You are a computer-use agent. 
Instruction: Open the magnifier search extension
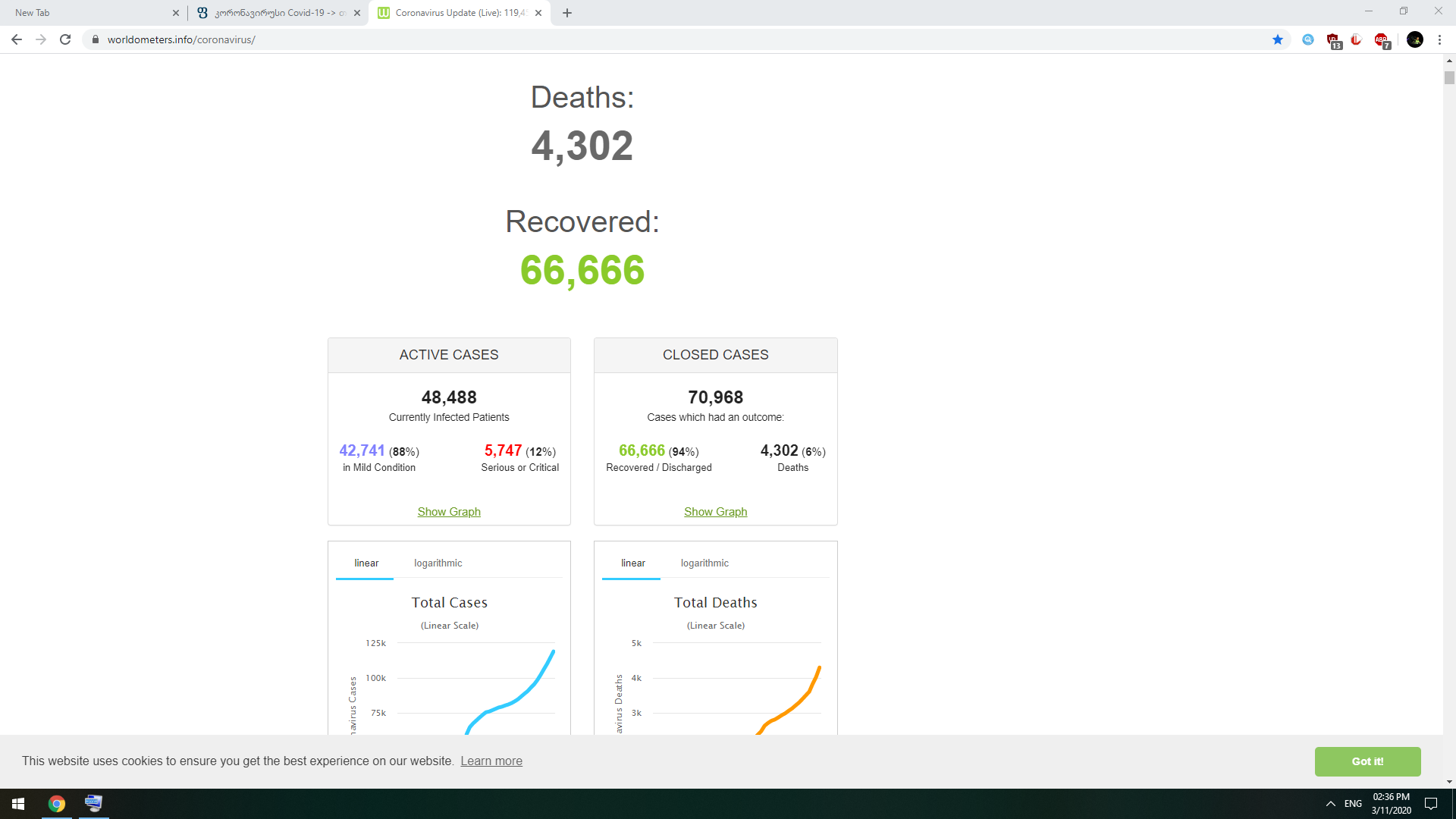click(1308, 39)
